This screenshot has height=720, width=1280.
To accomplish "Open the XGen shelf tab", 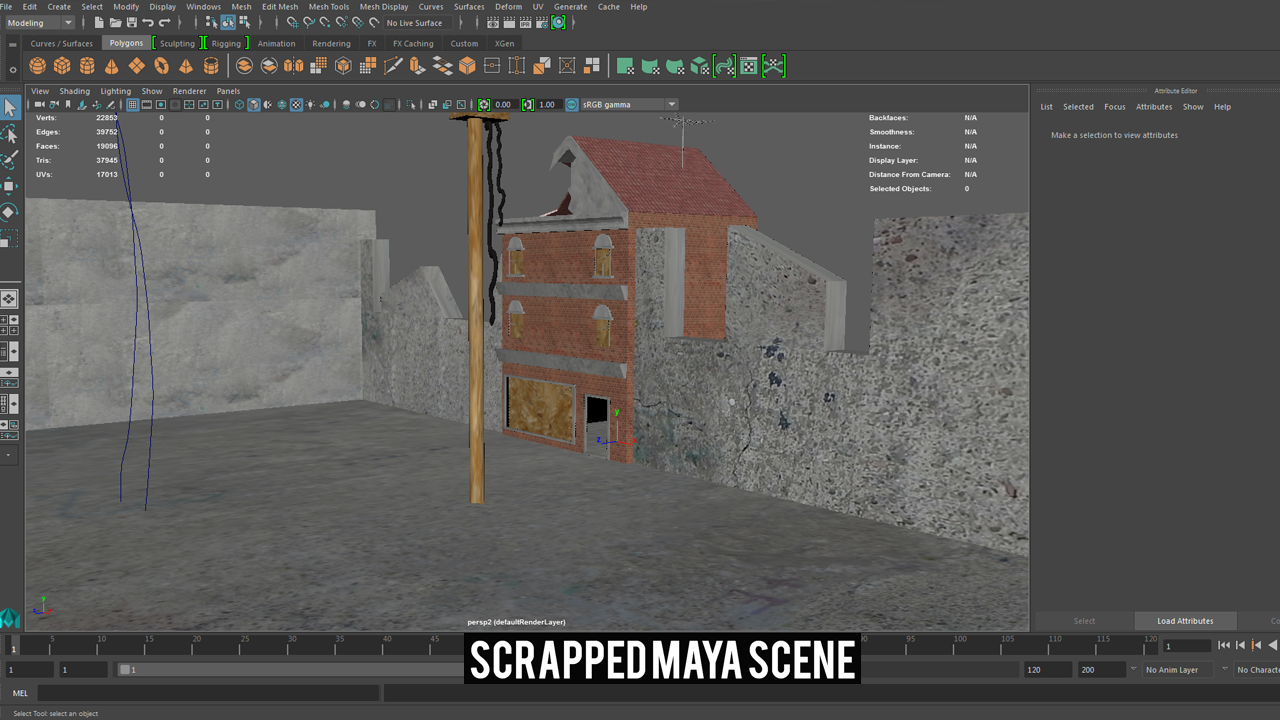I will point(504,43).
